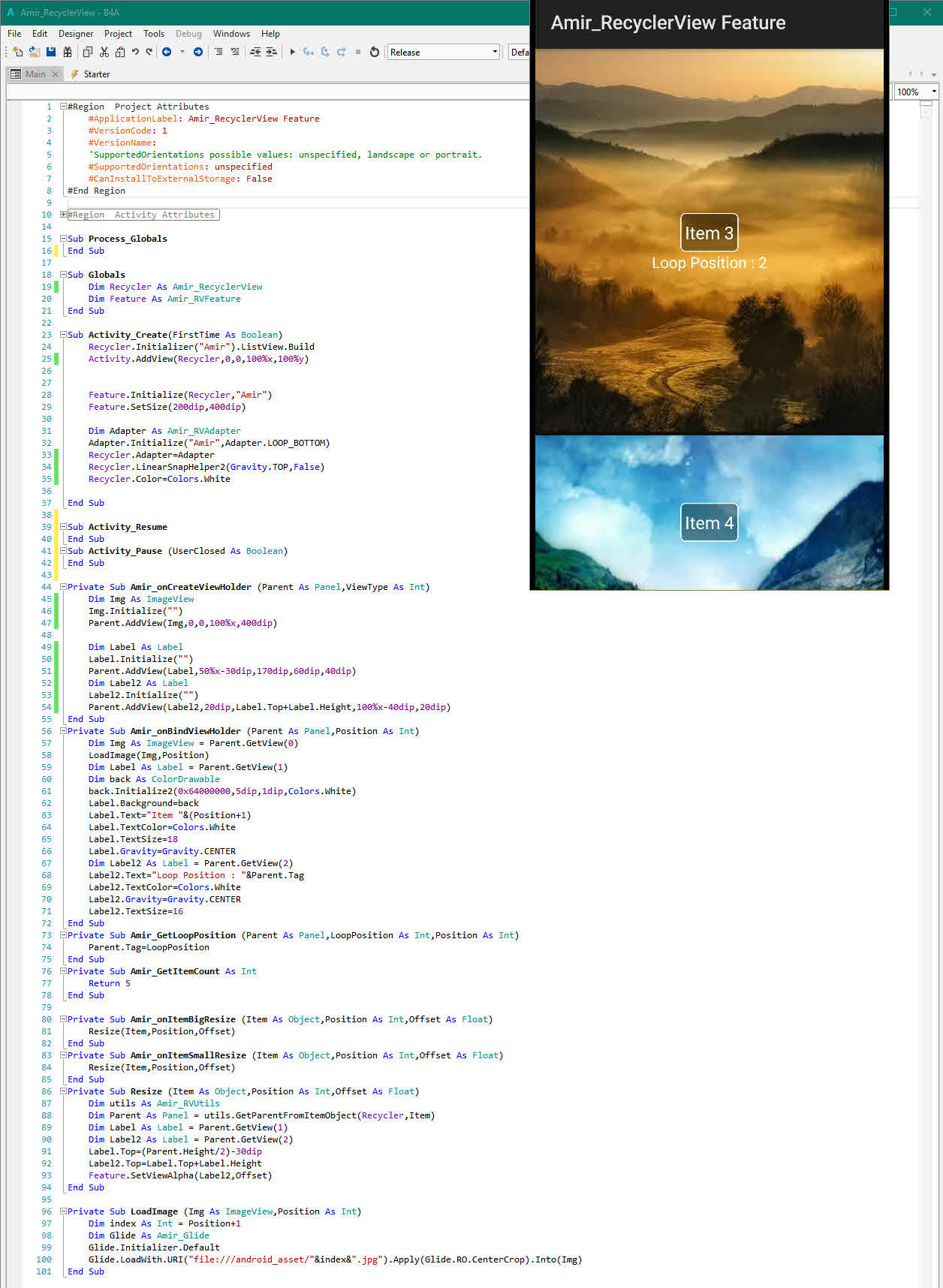This screenshot has width=943, height=1288.
Task: Tap the Item 3 label in preview
Action: click(709, 233)
